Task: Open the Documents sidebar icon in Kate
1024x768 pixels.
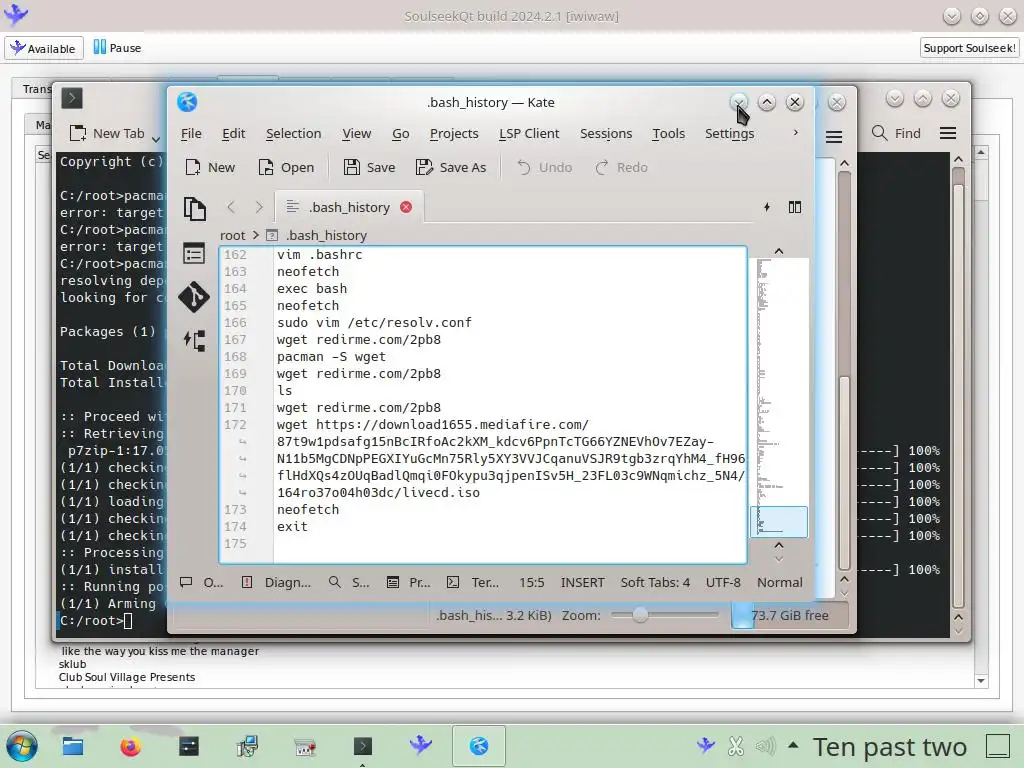Action: (195, 209)
